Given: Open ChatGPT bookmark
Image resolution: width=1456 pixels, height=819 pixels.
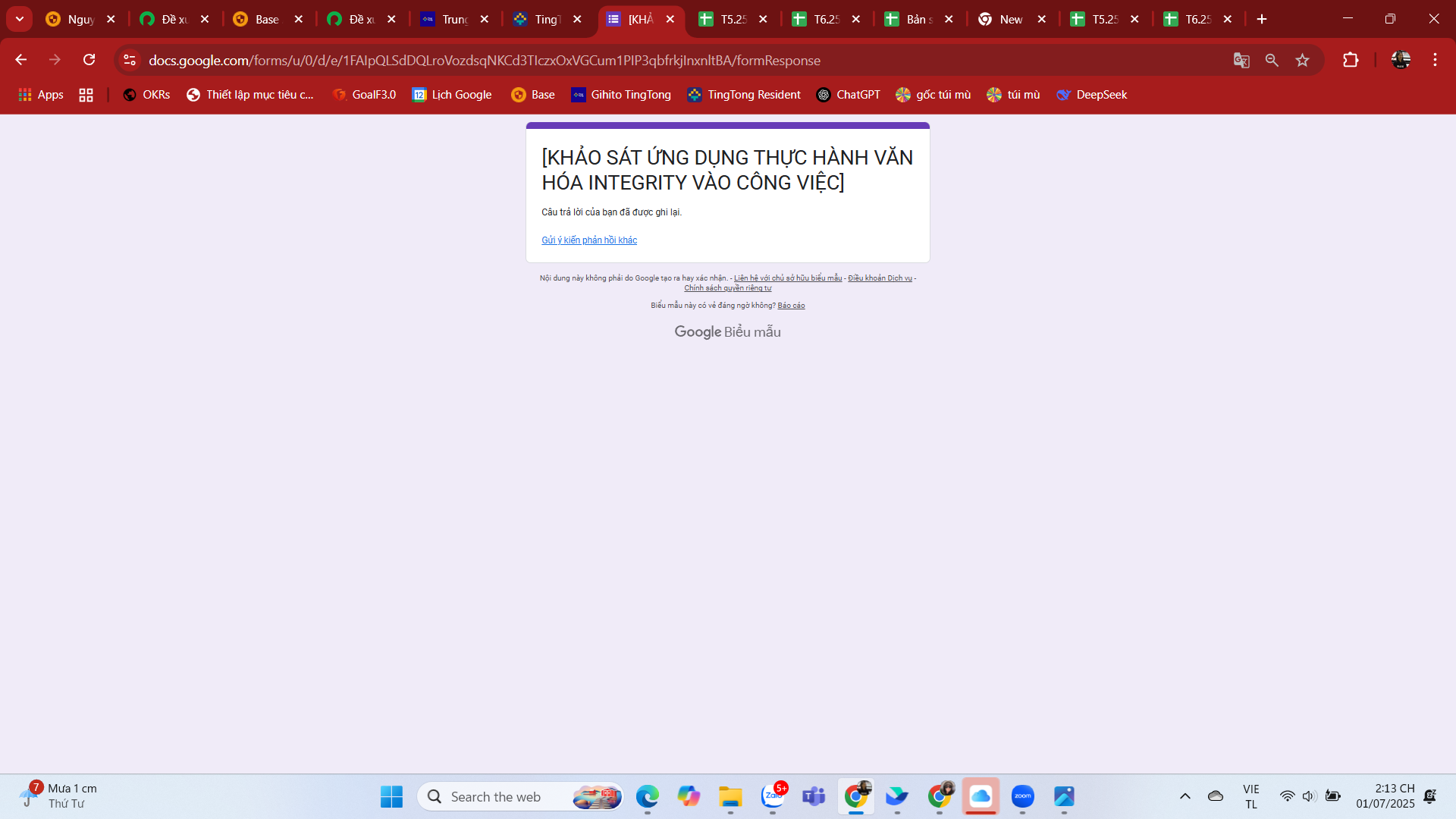Looking at the screenshot, I should coord(848,95).
